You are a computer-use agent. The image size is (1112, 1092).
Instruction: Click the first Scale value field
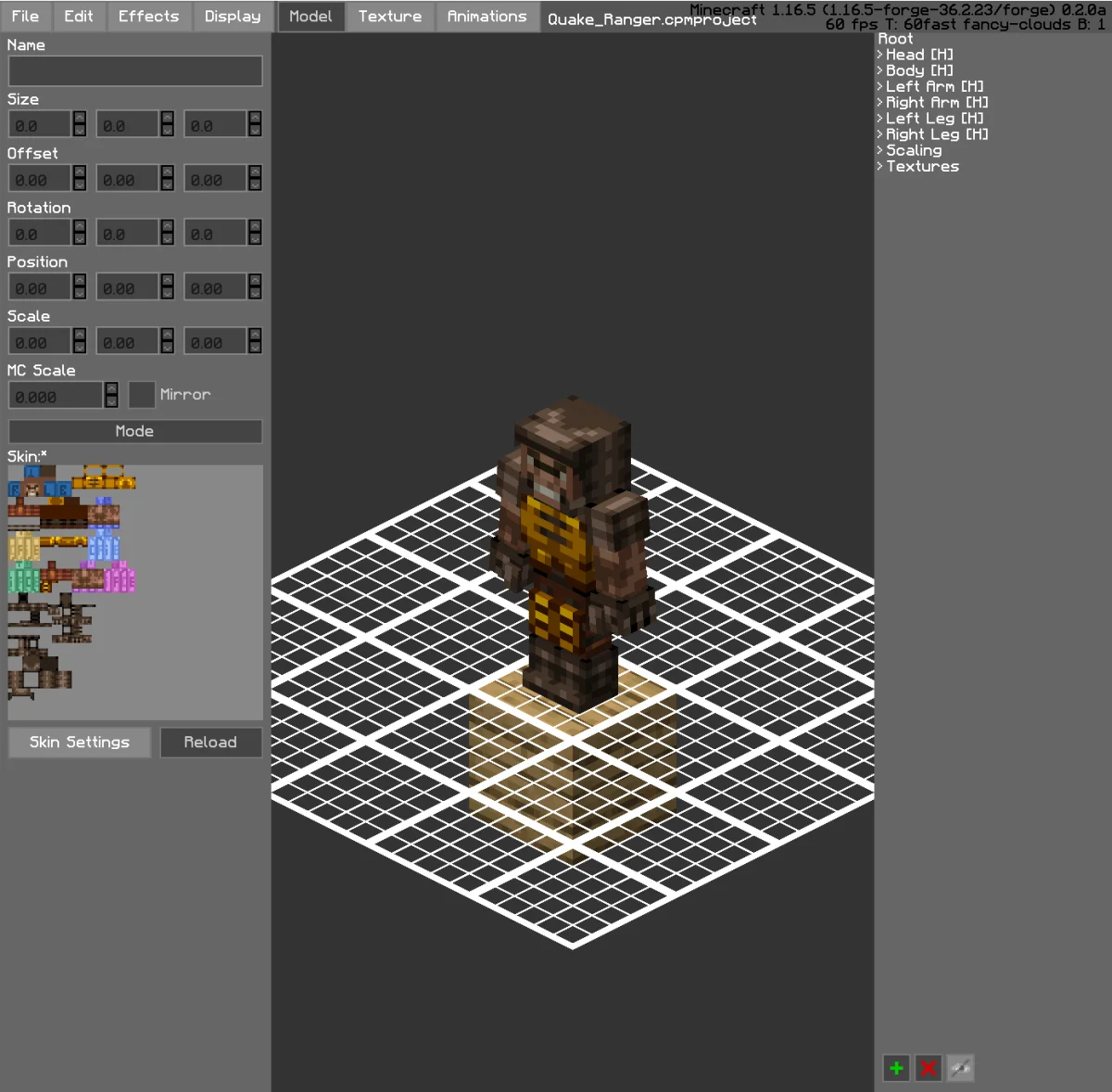click(x=40, y=341)
